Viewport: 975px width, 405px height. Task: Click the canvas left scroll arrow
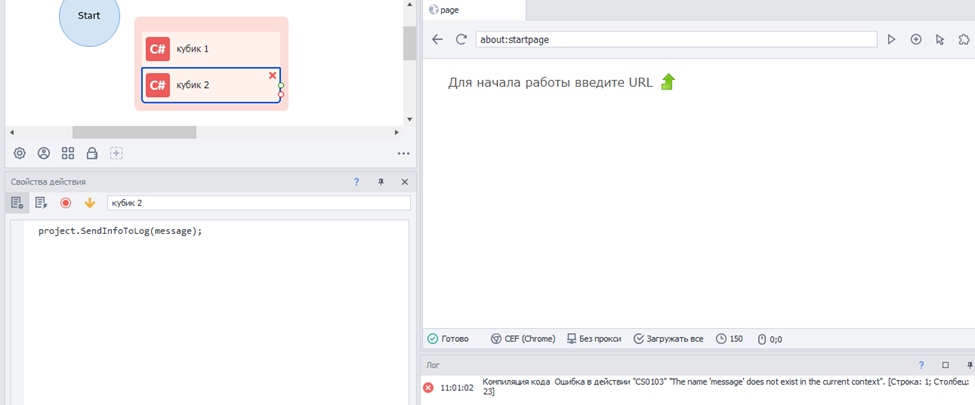[11, 133]
